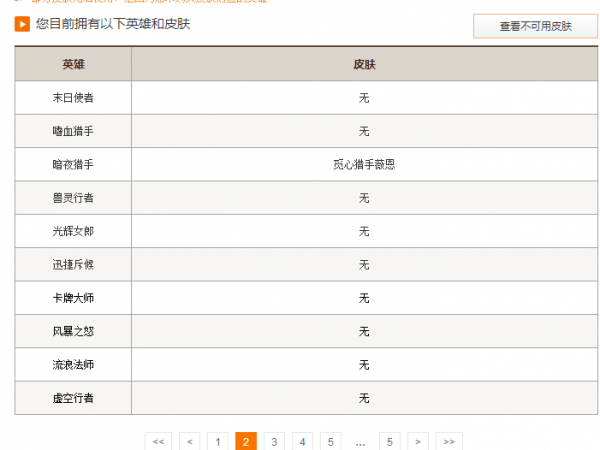600x450 pixels.
Task: Select hero 兽灵行者 in the table
Action: (x=73, y=198)
